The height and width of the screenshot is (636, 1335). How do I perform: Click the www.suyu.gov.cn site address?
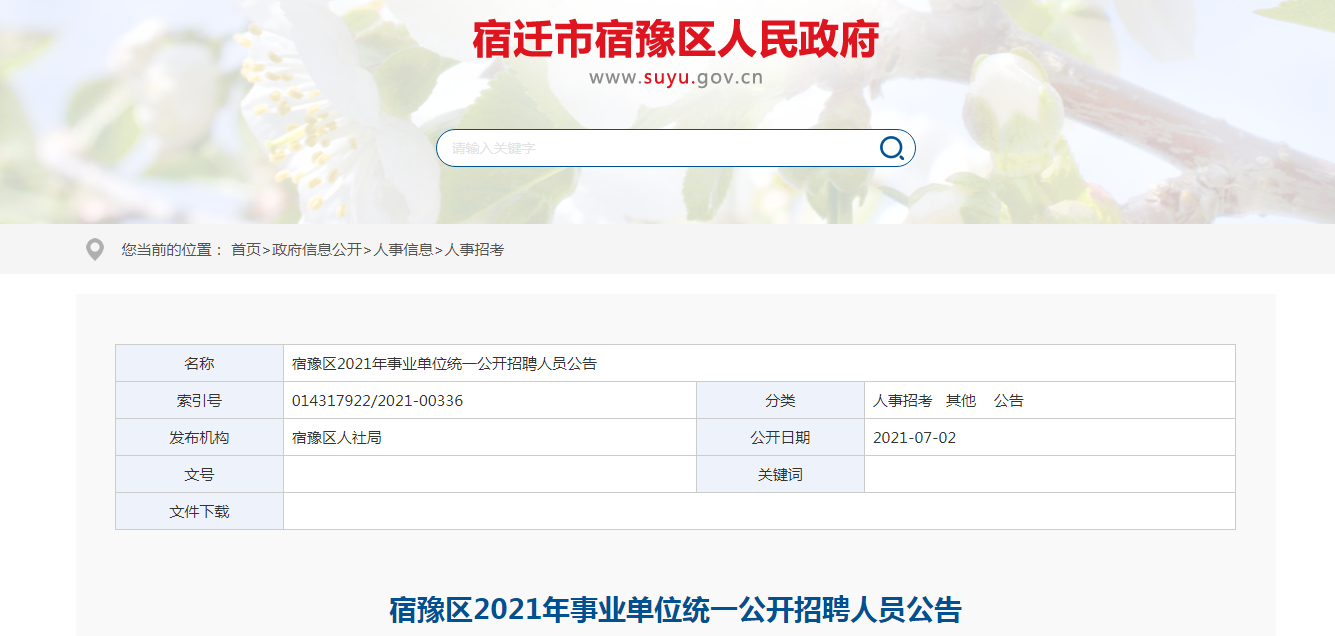point(676,76)
